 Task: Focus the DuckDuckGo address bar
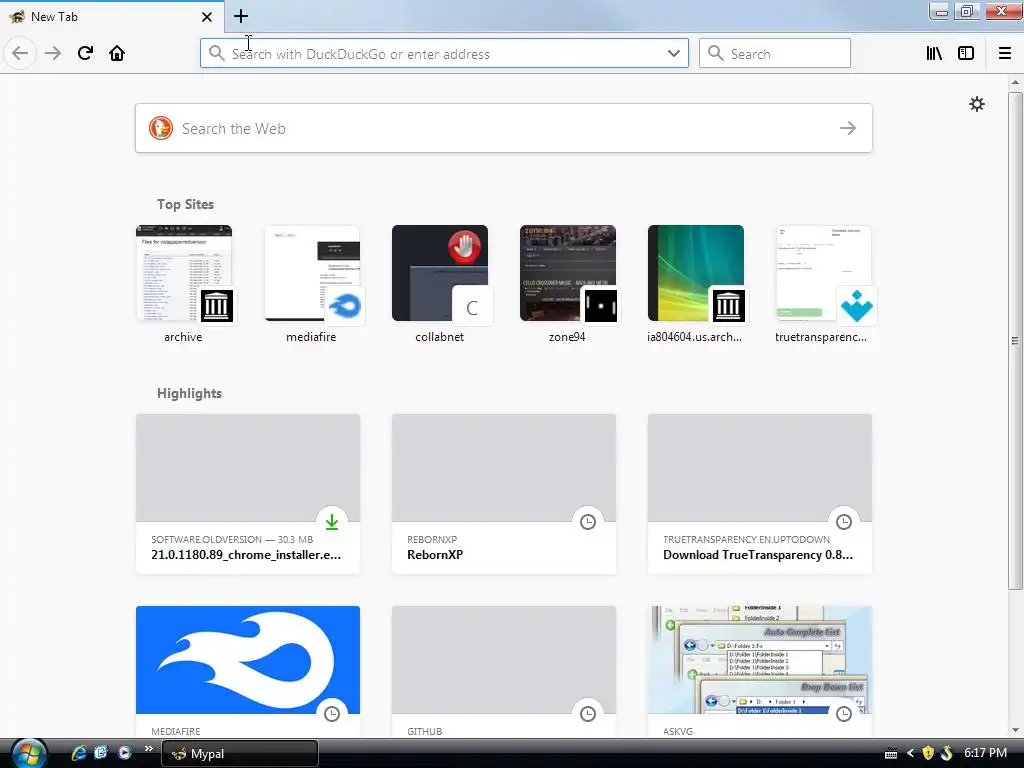(x=444, y=54)
